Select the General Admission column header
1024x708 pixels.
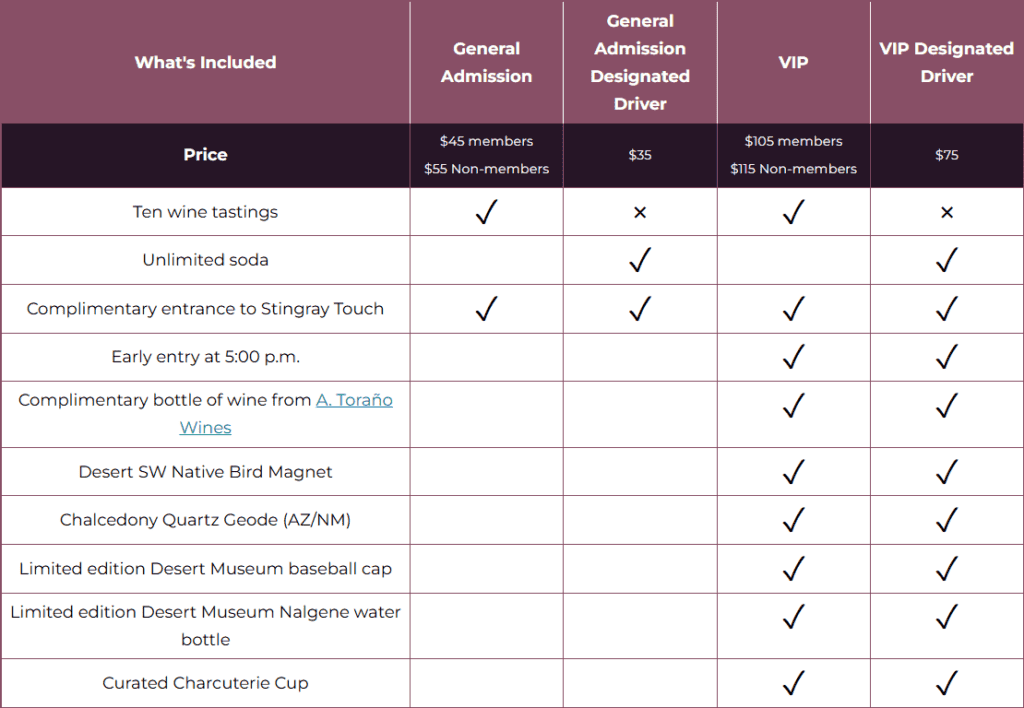[487, 62]
